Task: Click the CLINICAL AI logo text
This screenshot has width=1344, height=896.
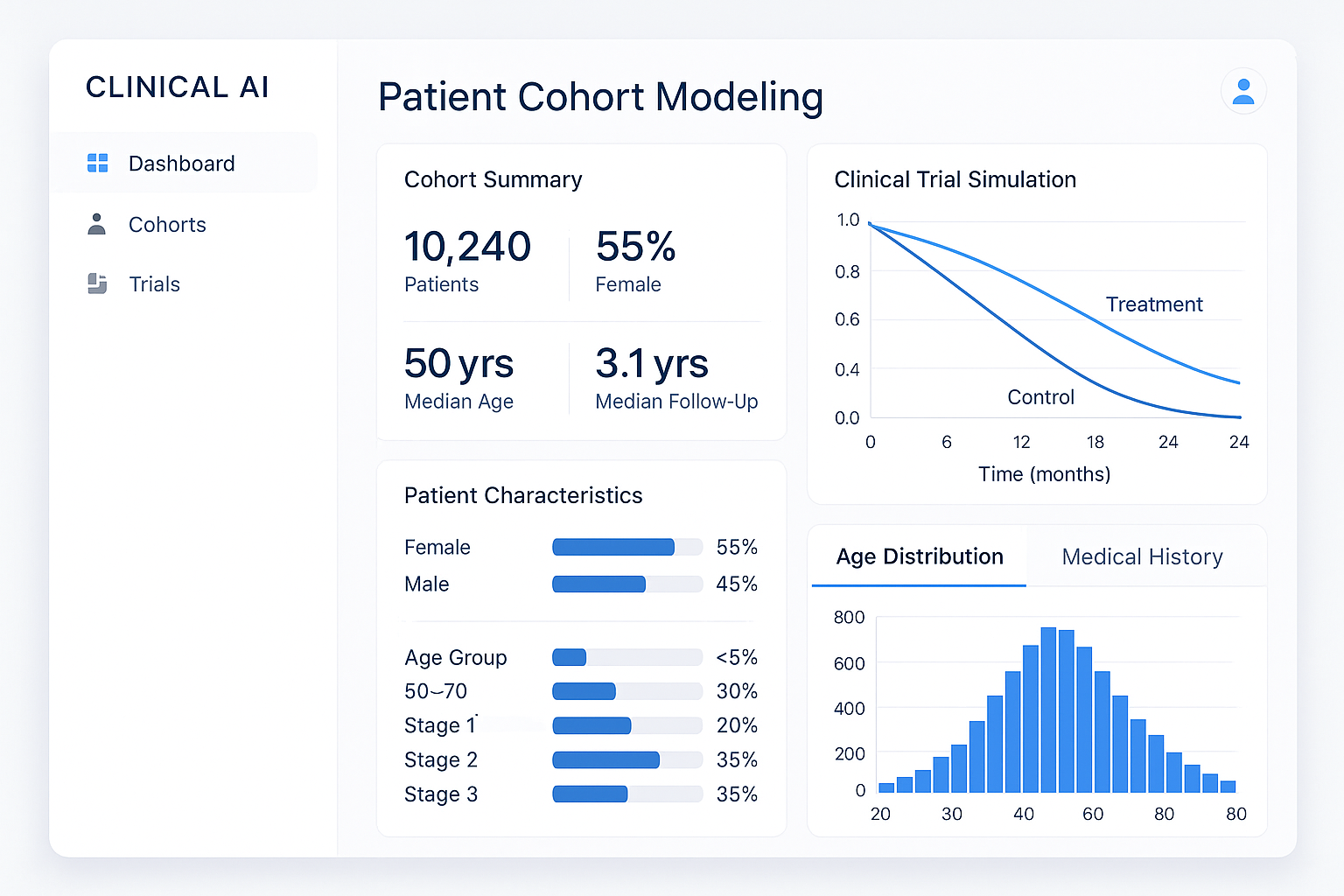Action: (x=177, y=87)
